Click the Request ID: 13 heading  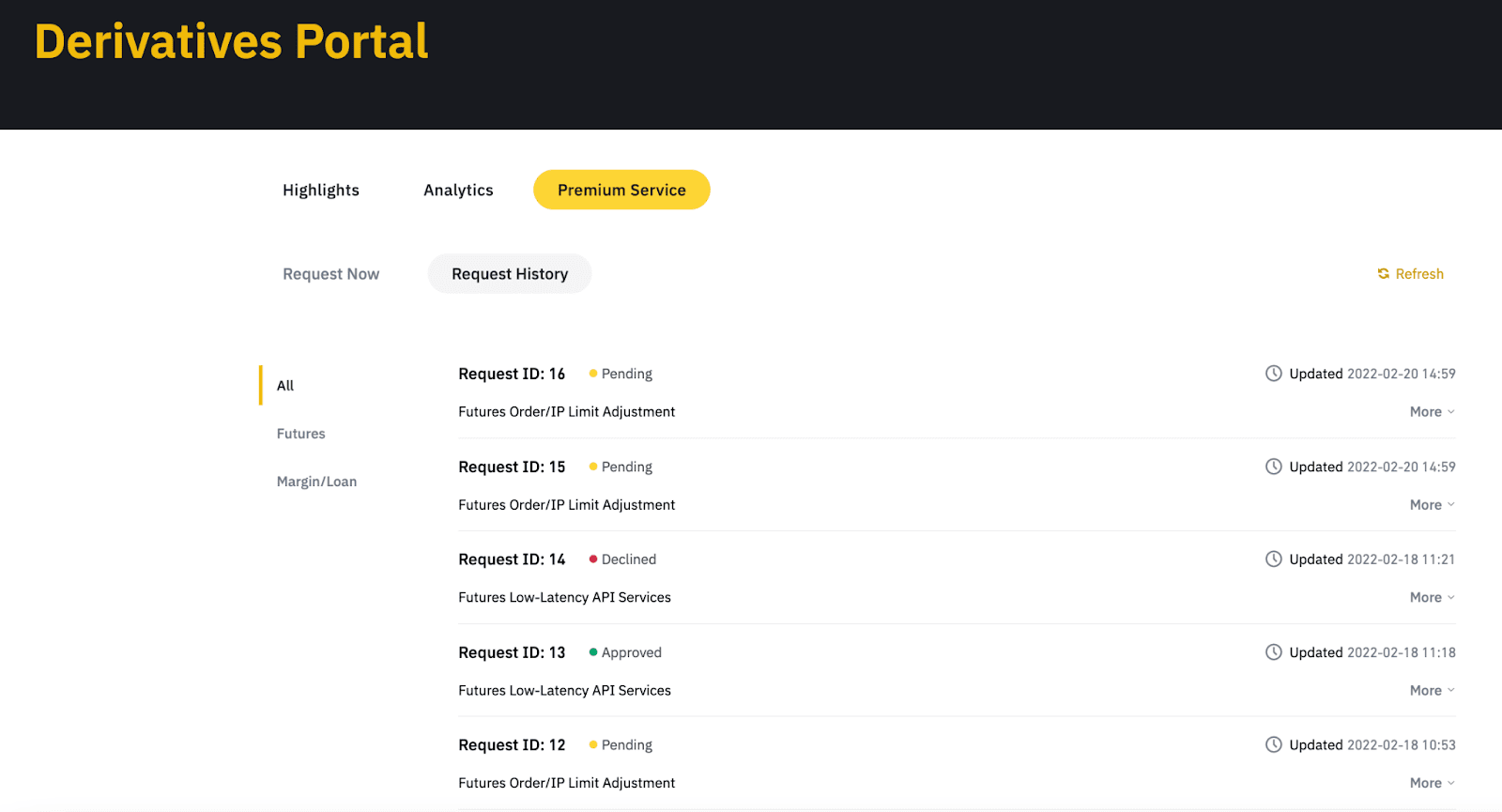512,652
